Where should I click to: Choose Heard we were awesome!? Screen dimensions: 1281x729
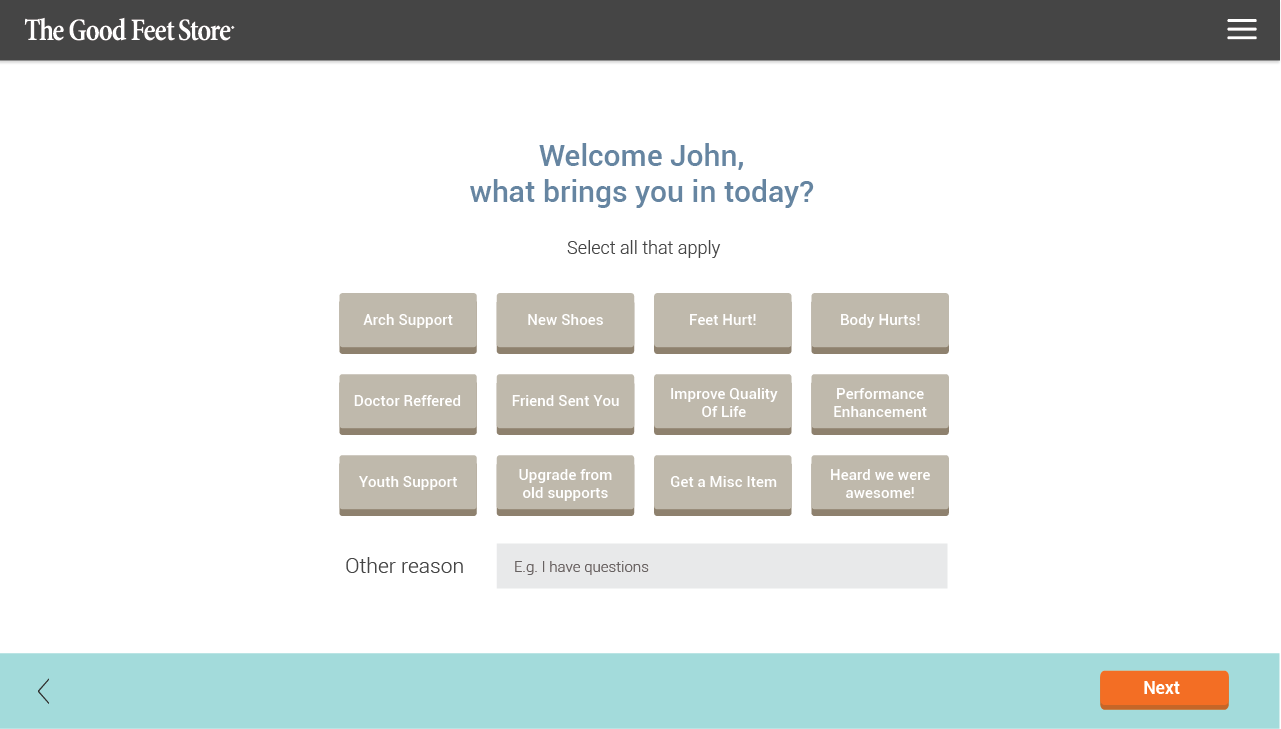pyautogui.click(x=880, y=484)
